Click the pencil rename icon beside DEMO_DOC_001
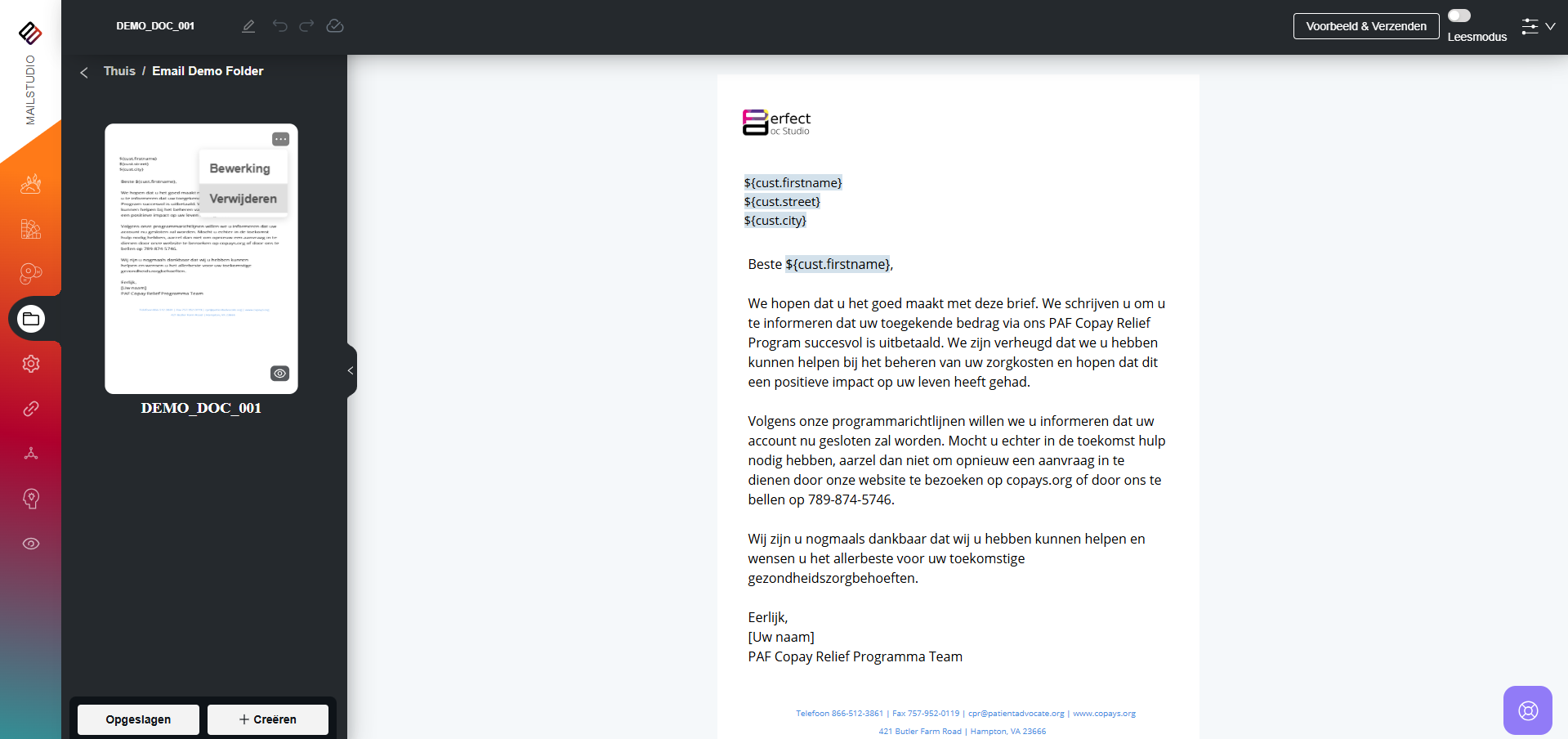Screen dimensions: 1568x739 tap(248, 26)
